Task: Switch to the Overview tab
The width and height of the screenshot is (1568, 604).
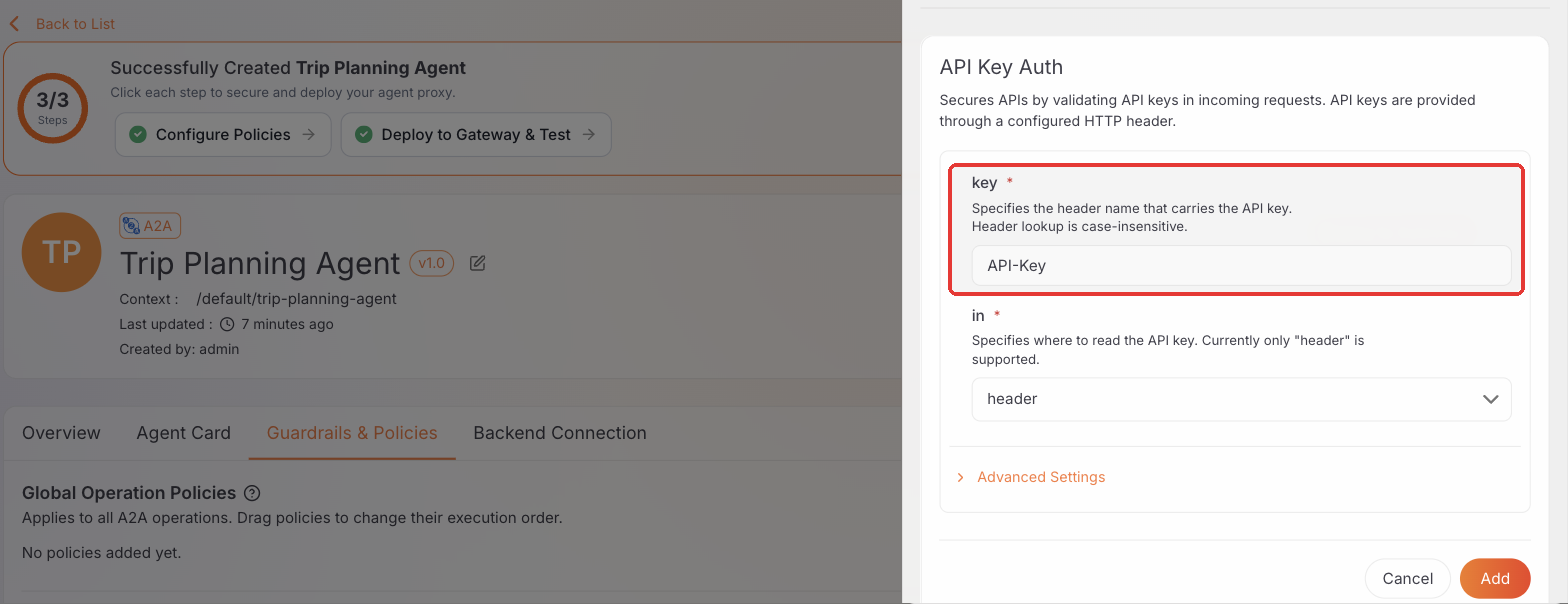Action: point(61,433)
